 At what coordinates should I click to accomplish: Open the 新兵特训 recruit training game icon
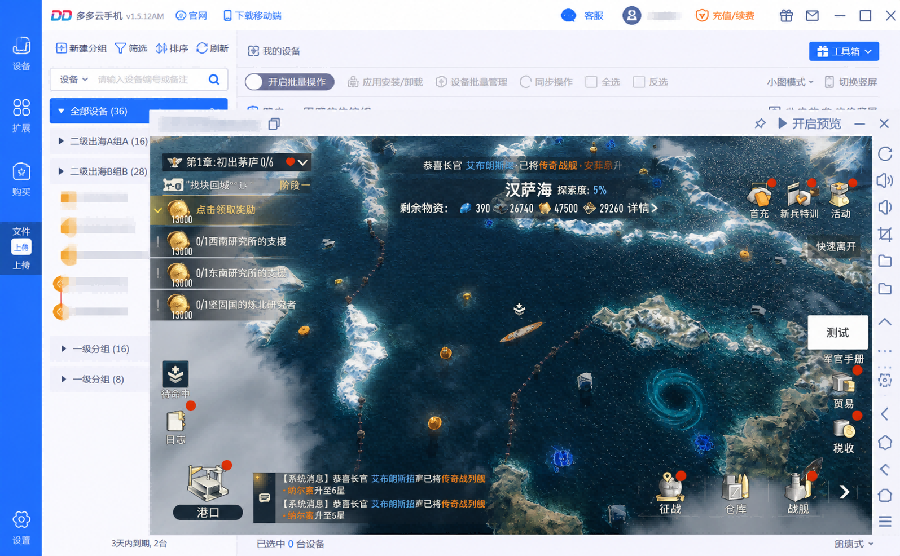[x=799, y=200]
